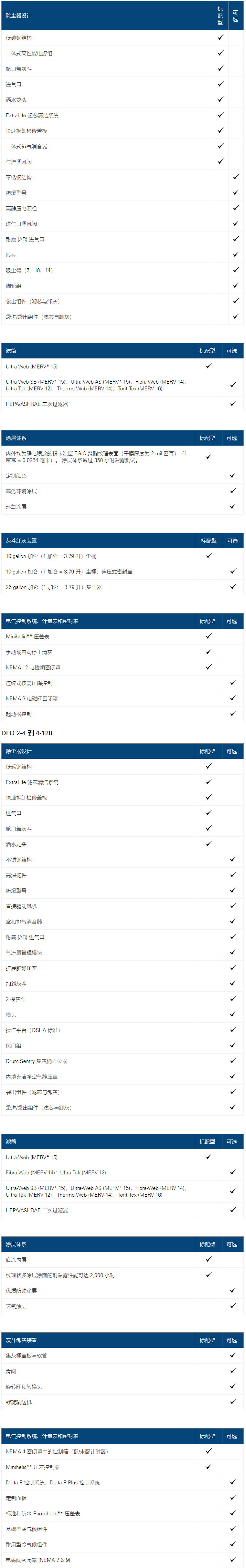Click the checkmark beside 直接驱动风机
Viewport: 246px width, 1568px height.
pyautogui.click(x=233, y=906)
